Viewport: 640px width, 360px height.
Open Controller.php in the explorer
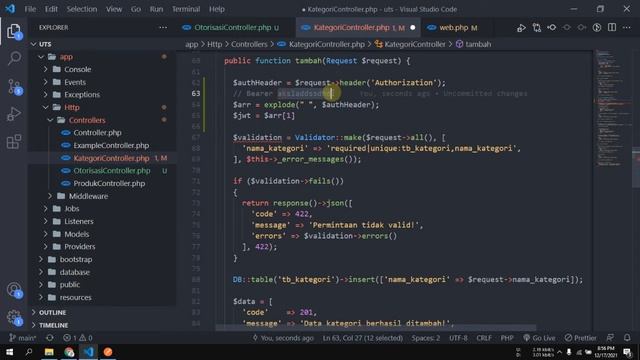97,133
